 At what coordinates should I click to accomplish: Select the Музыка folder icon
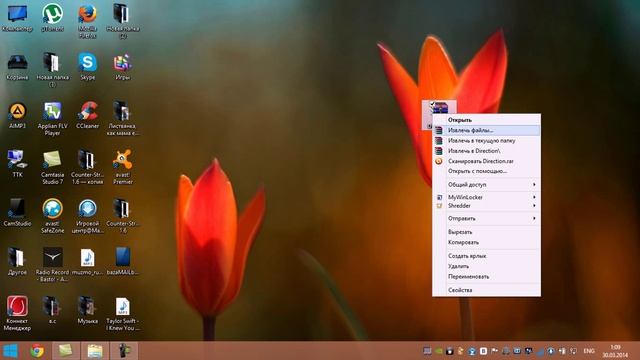coord(87,310)
